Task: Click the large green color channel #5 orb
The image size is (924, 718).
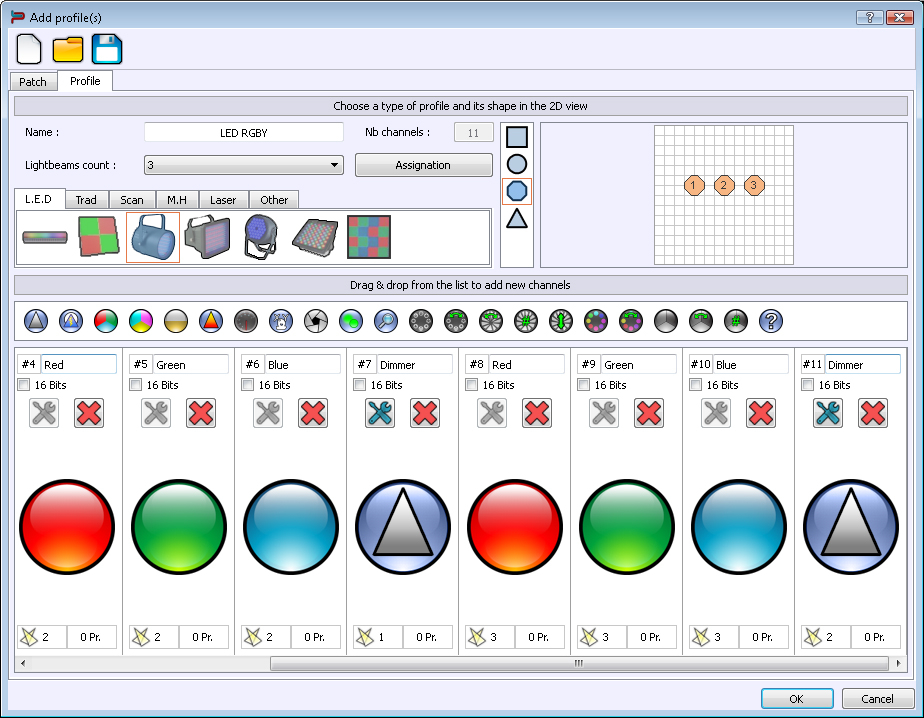Action: [x=179, y=526]
